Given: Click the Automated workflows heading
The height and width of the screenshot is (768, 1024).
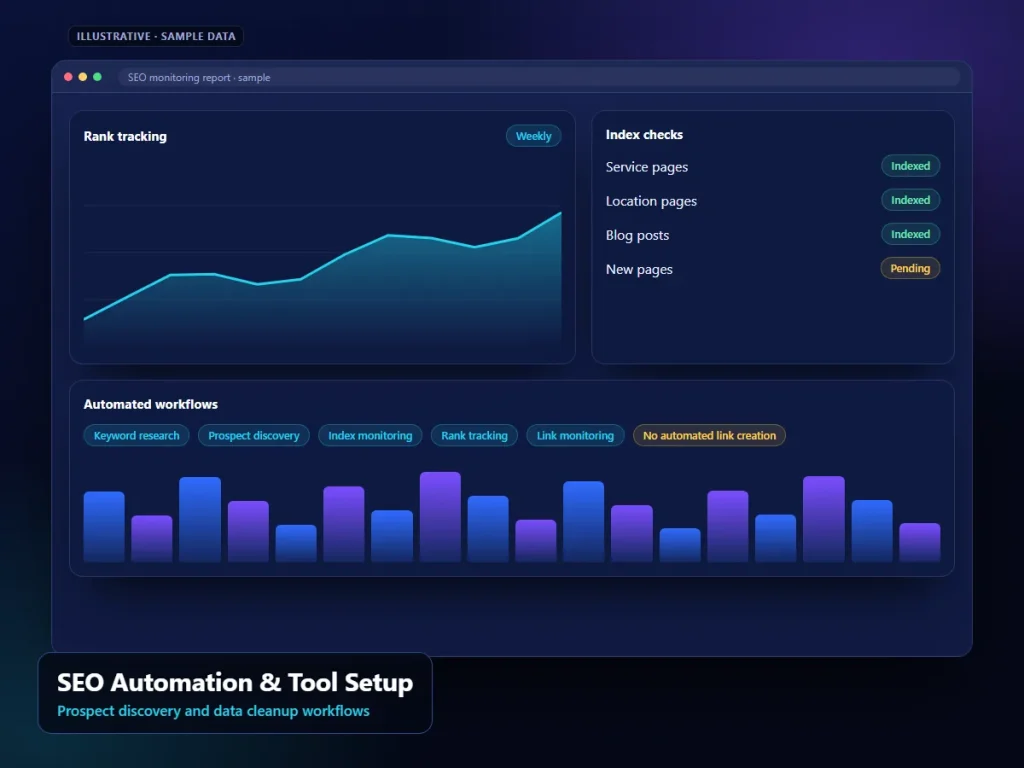Looking at the screenshot, I should (x=151, y=404).
